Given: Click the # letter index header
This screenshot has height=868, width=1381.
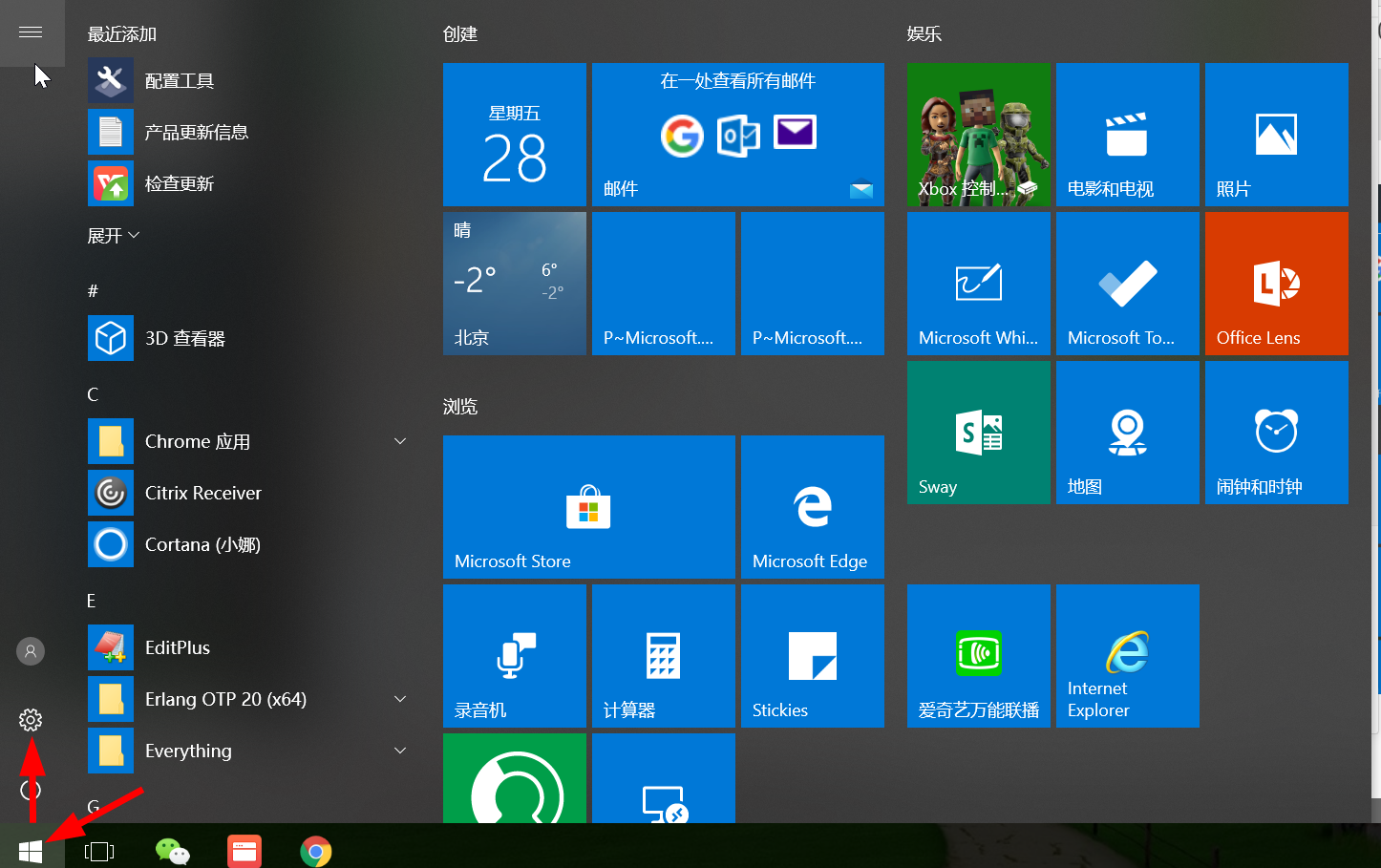Looking at the screenshot, I should 93,290.
